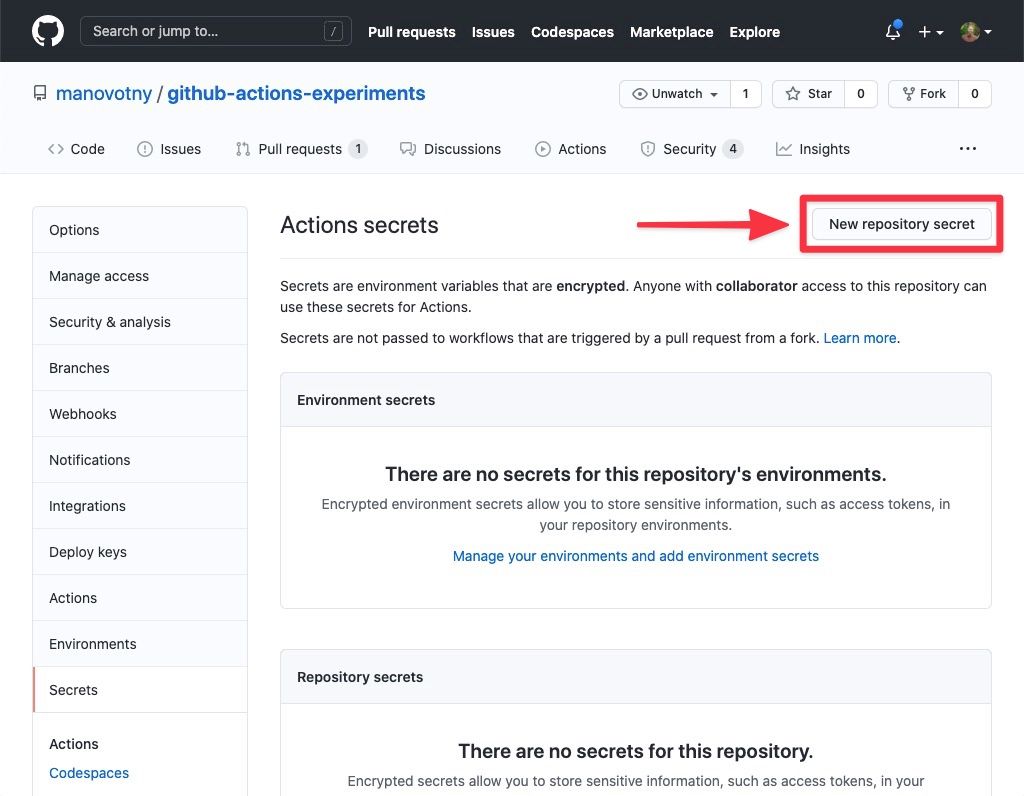
Task: Click the slash shortcut key icon
Action: click(x=333, y=31)
